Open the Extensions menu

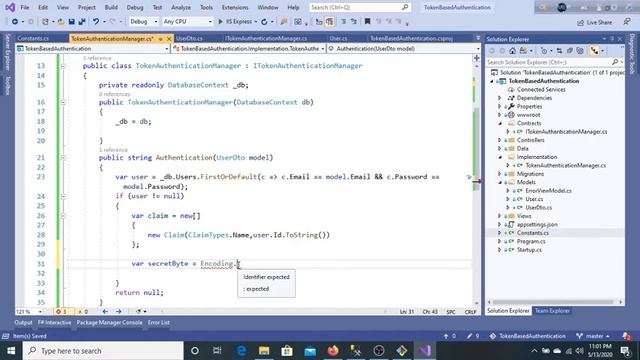click(x=235, y=7)
